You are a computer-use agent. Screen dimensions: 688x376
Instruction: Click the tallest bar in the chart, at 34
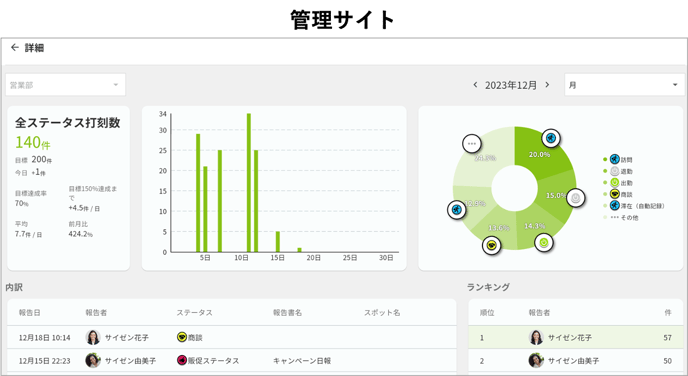coord(249,183)
